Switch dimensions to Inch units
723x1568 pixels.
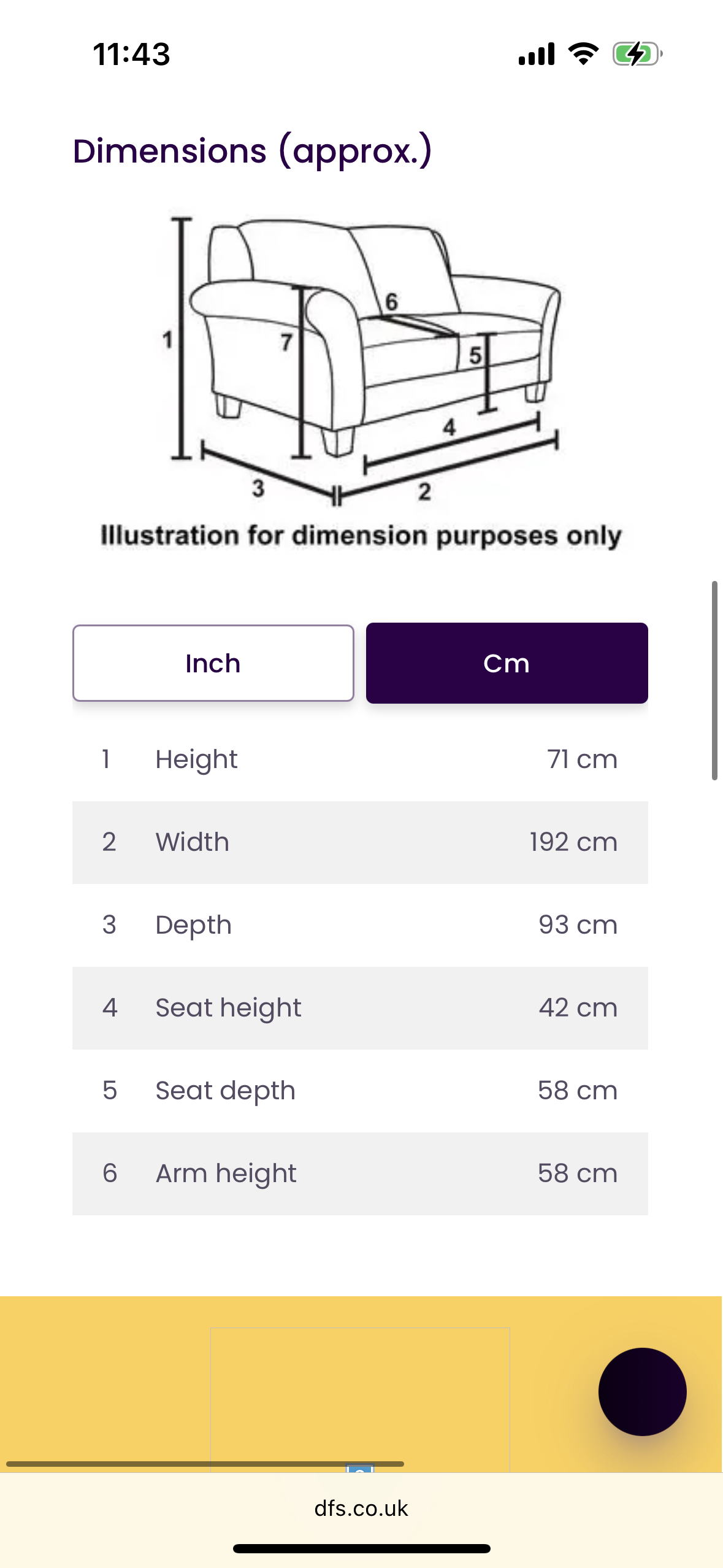point(213,663)
